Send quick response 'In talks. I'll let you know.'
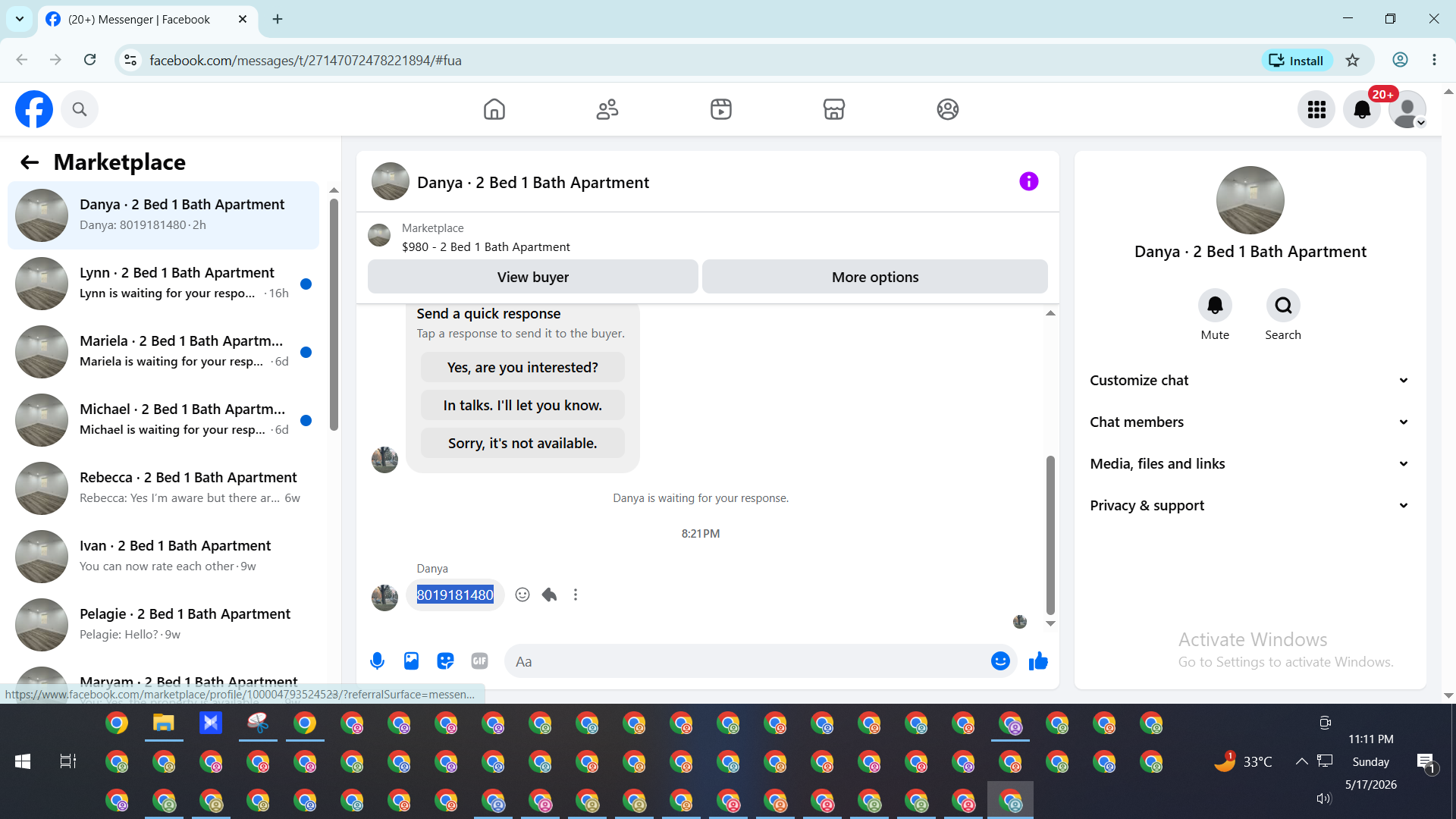Image resolution: width=1456 pixels, height=819 pixels. click(x=522, y=406)
